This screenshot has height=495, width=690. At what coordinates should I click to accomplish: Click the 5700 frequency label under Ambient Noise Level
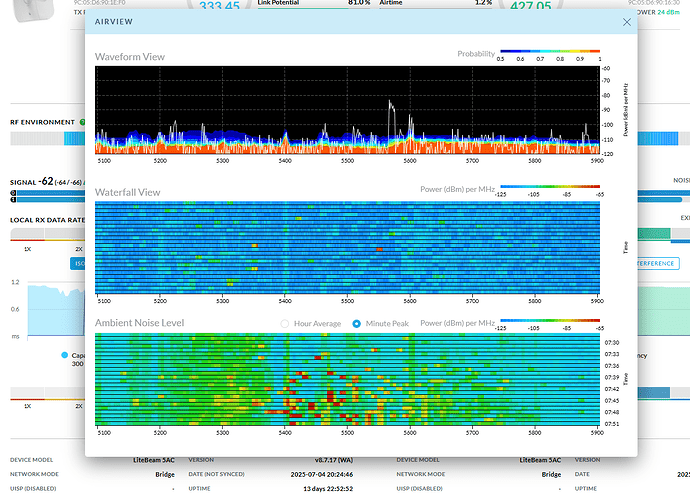(x=472, y=433)
